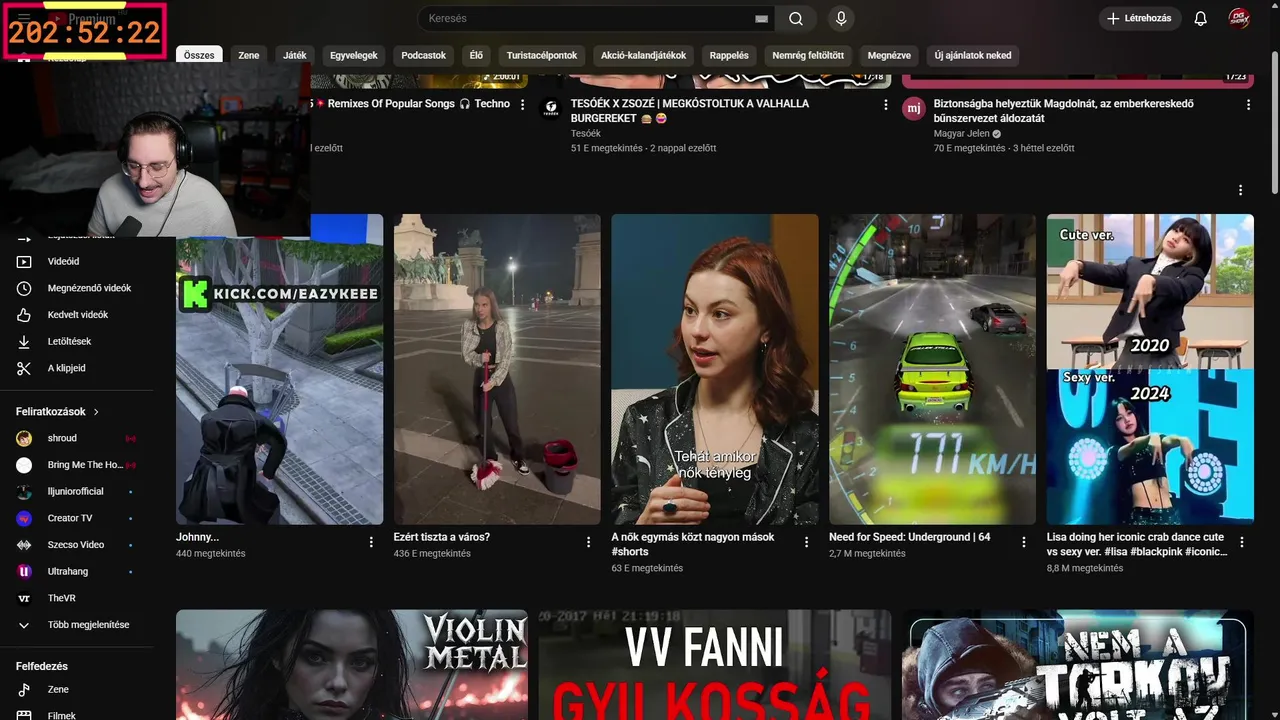Open options for Lisa crab dance short
The height and width of the screenshot is (720, 1280).
coord(1242,542)
